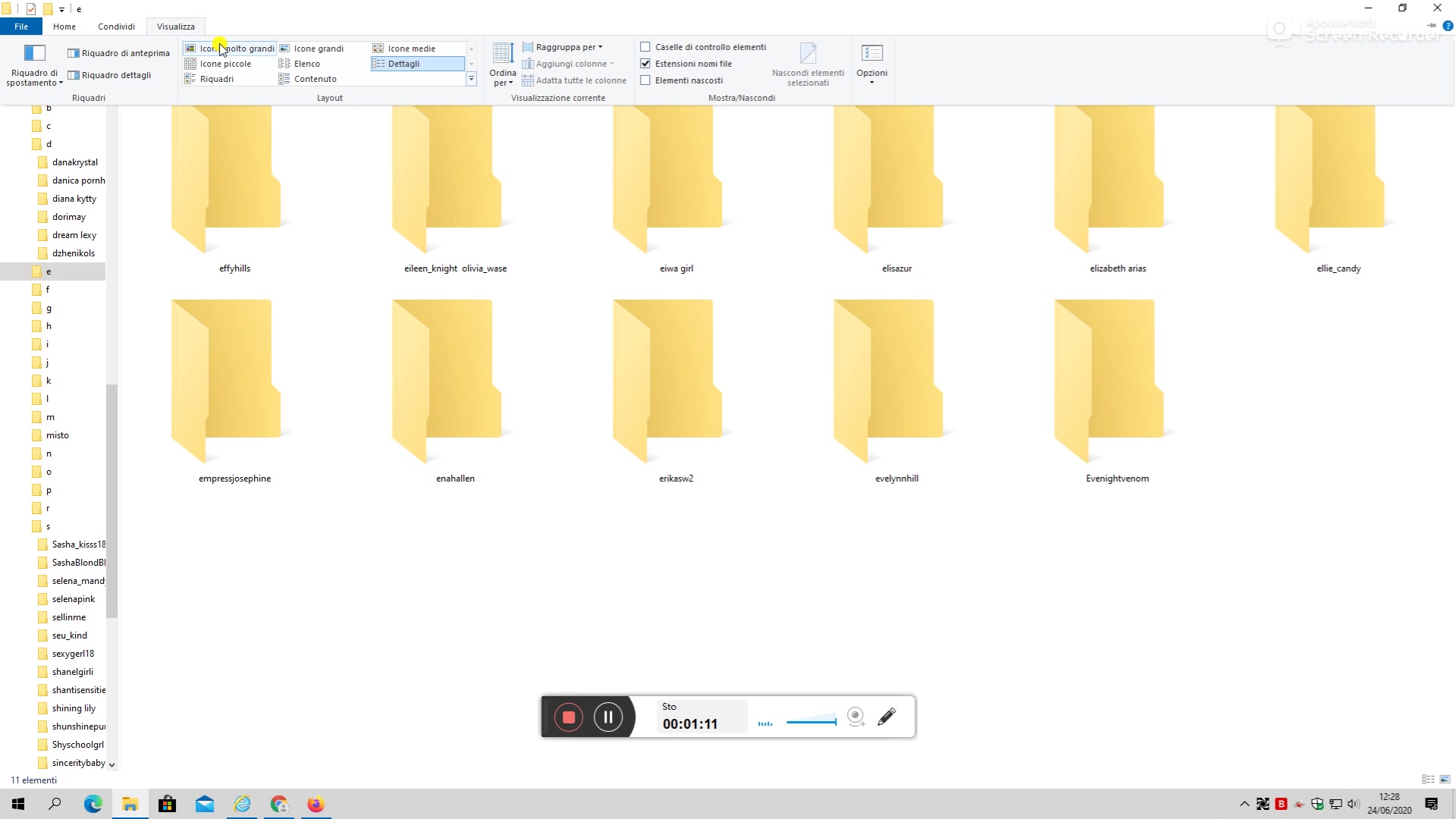The height and width of the screenshot is (819, 1456).
Task: Select the empressjosephine folder
Action: [227, 379]
